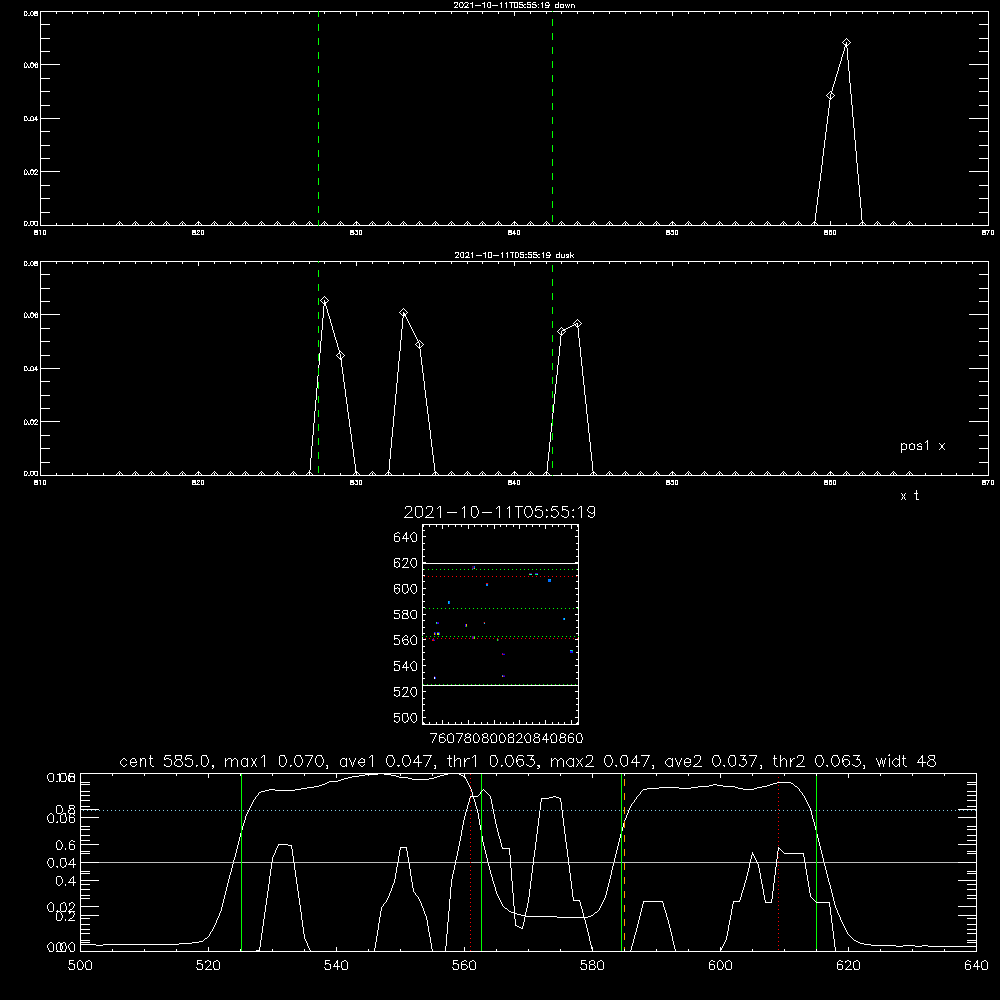Viewport: 1000px width, 1000px height.
Task: Click the 'x t' label below dusk plot
Action: click(909, 496)
